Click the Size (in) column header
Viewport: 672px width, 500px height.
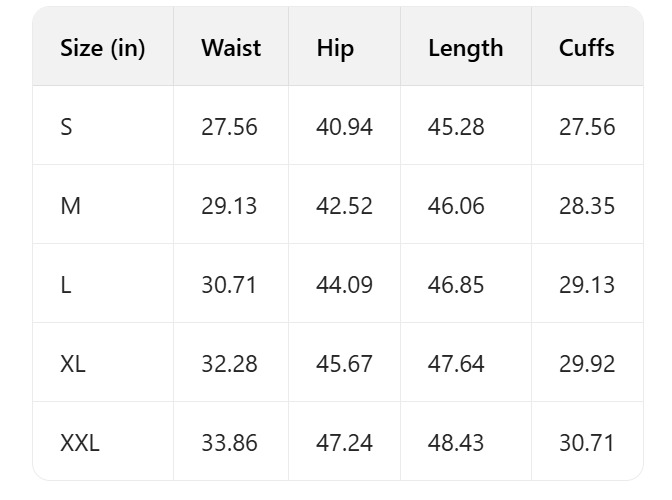click(103, 48)
